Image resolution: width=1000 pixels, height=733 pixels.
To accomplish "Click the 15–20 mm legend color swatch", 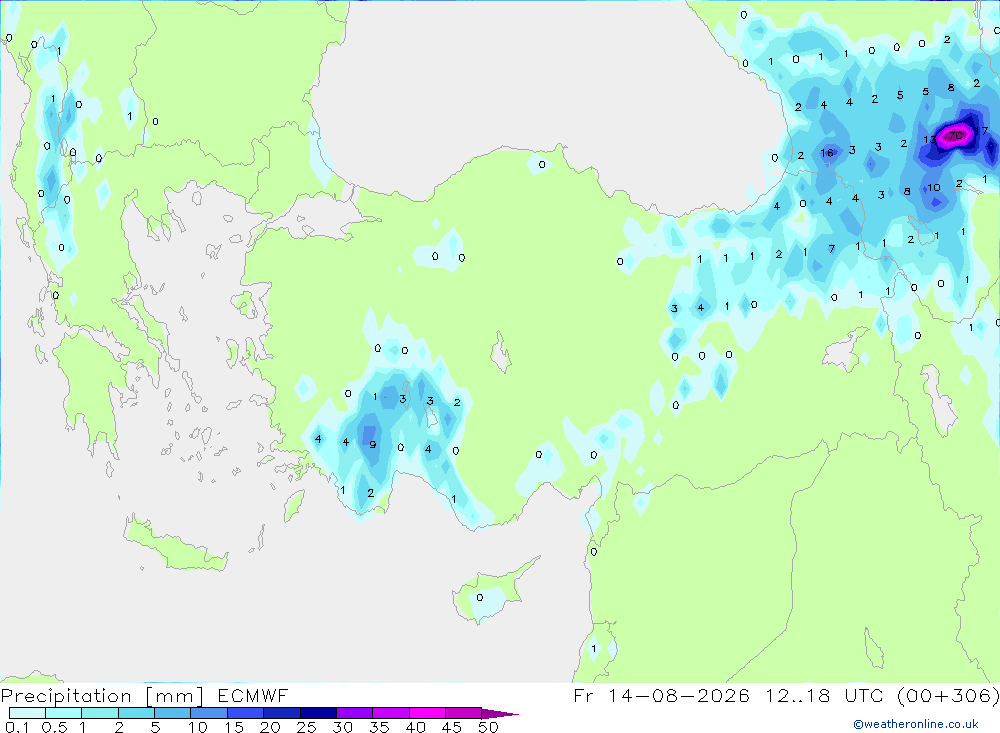I will click(245, 713).
